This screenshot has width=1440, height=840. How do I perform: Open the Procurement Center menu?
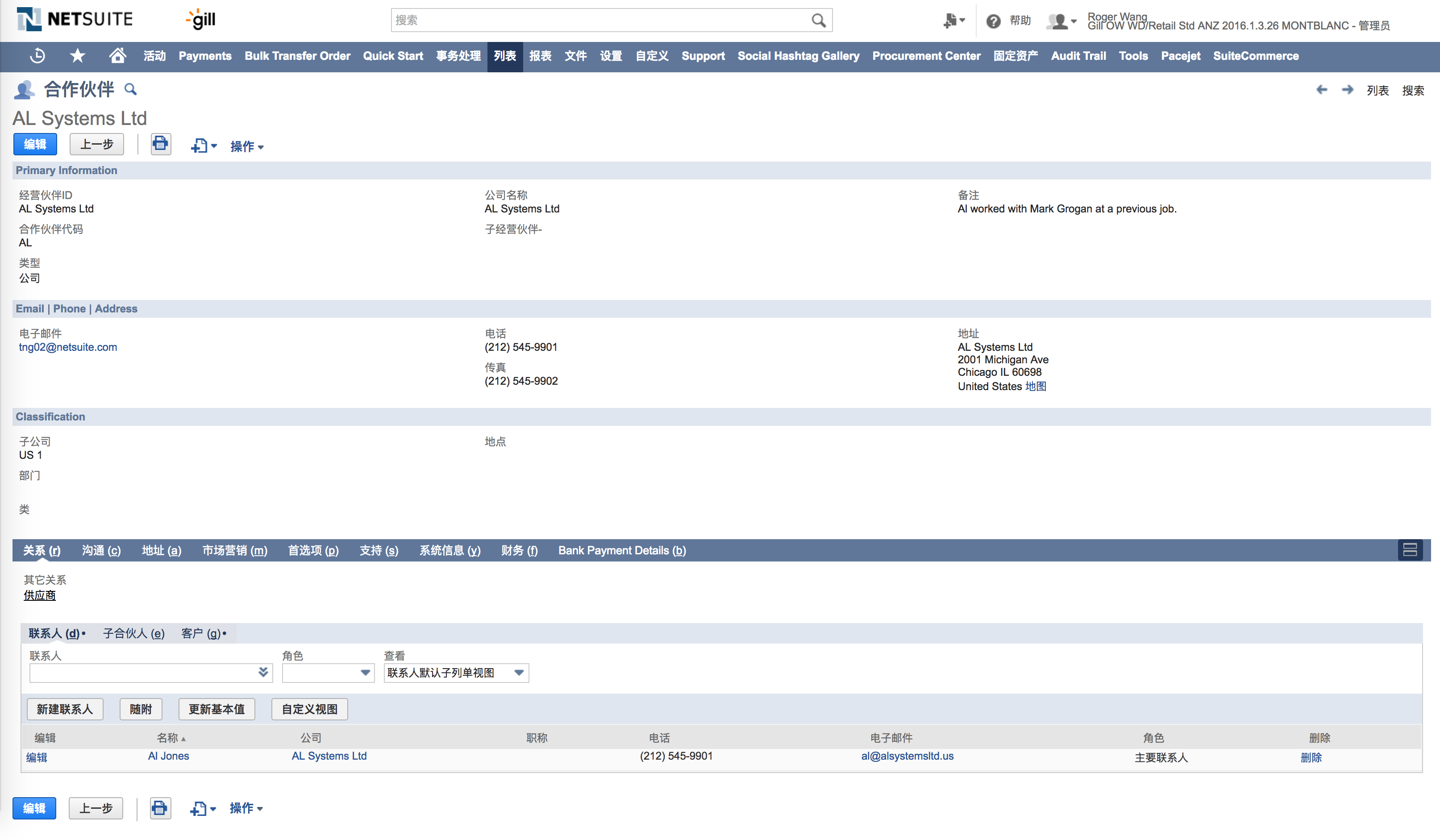[x=926, y=56]
